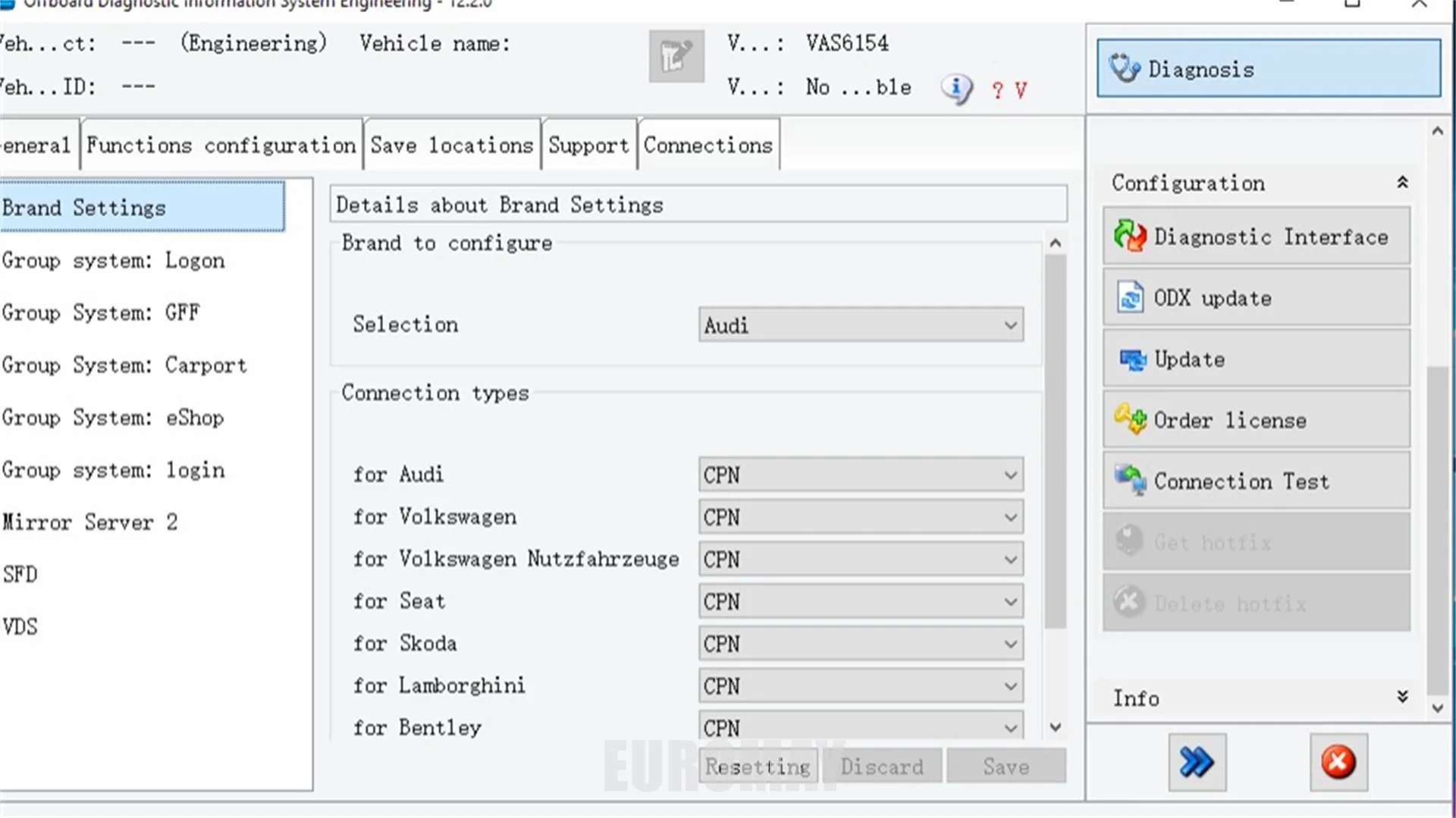Click the Save button

(x=1006, y=766)
